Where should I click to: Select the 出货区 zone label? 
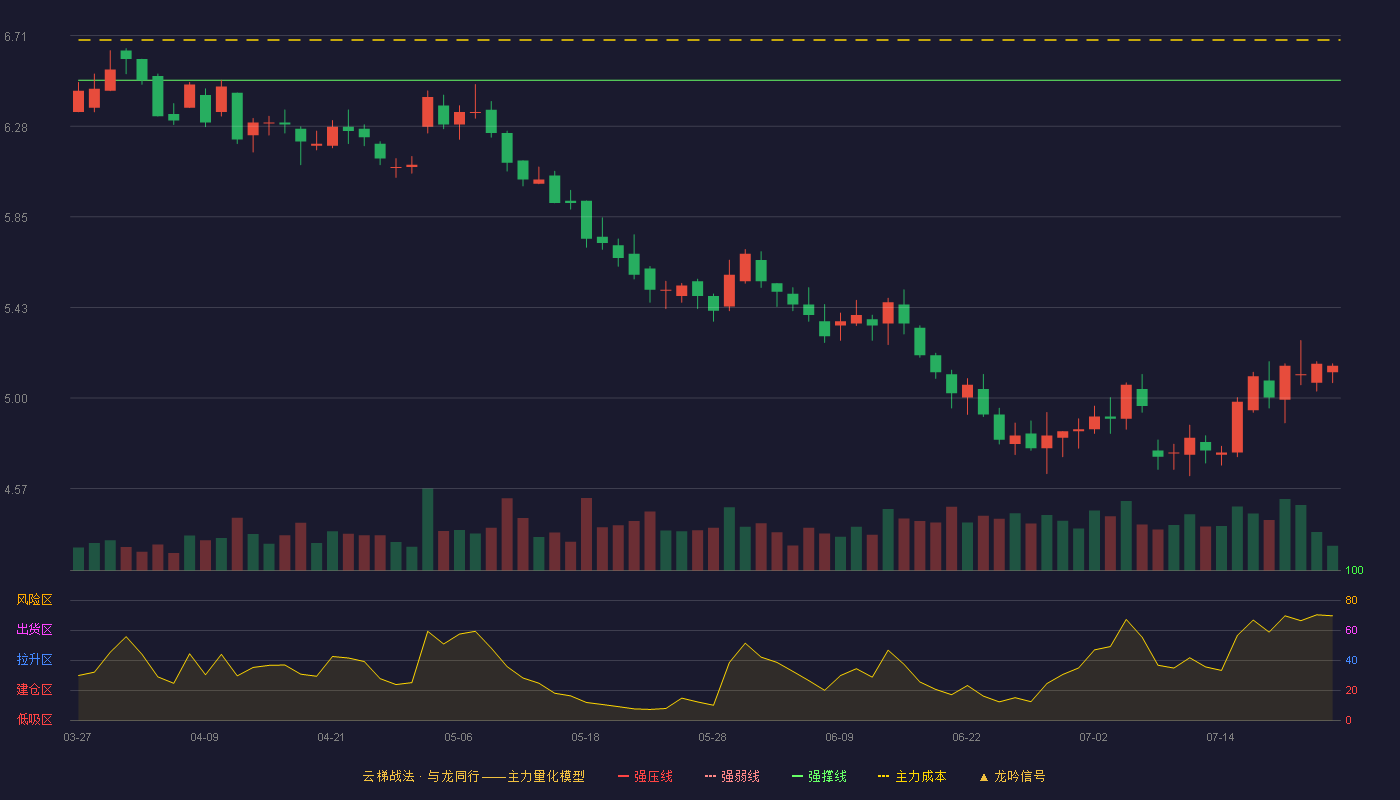point(34,630)
